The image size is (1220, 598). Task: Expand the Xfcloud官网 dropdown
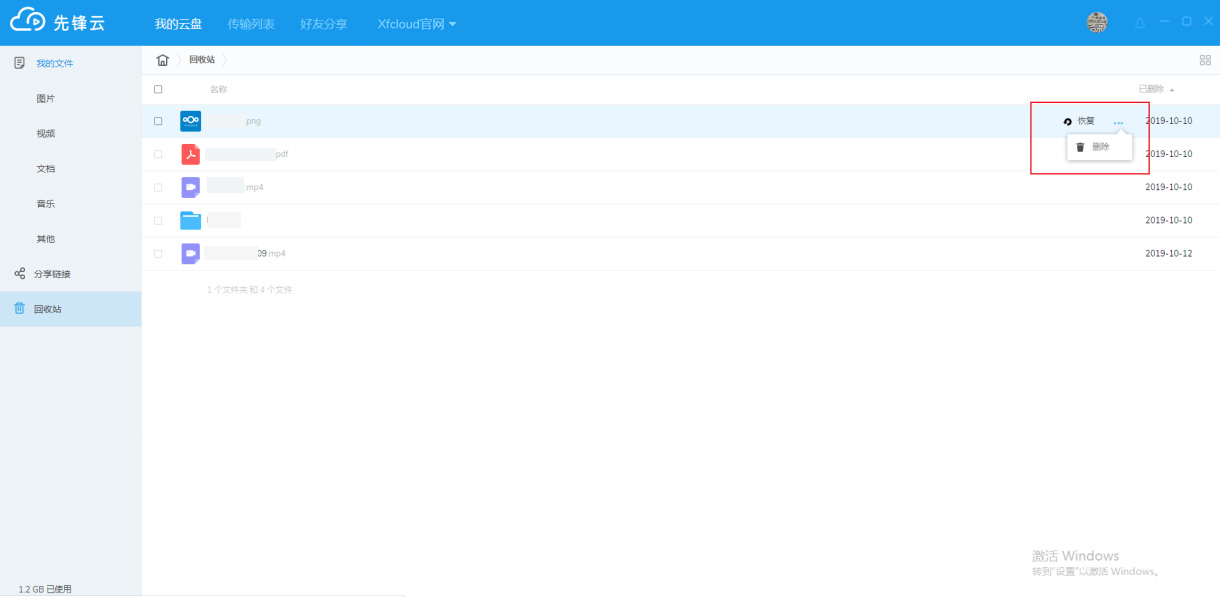[417, 23]
